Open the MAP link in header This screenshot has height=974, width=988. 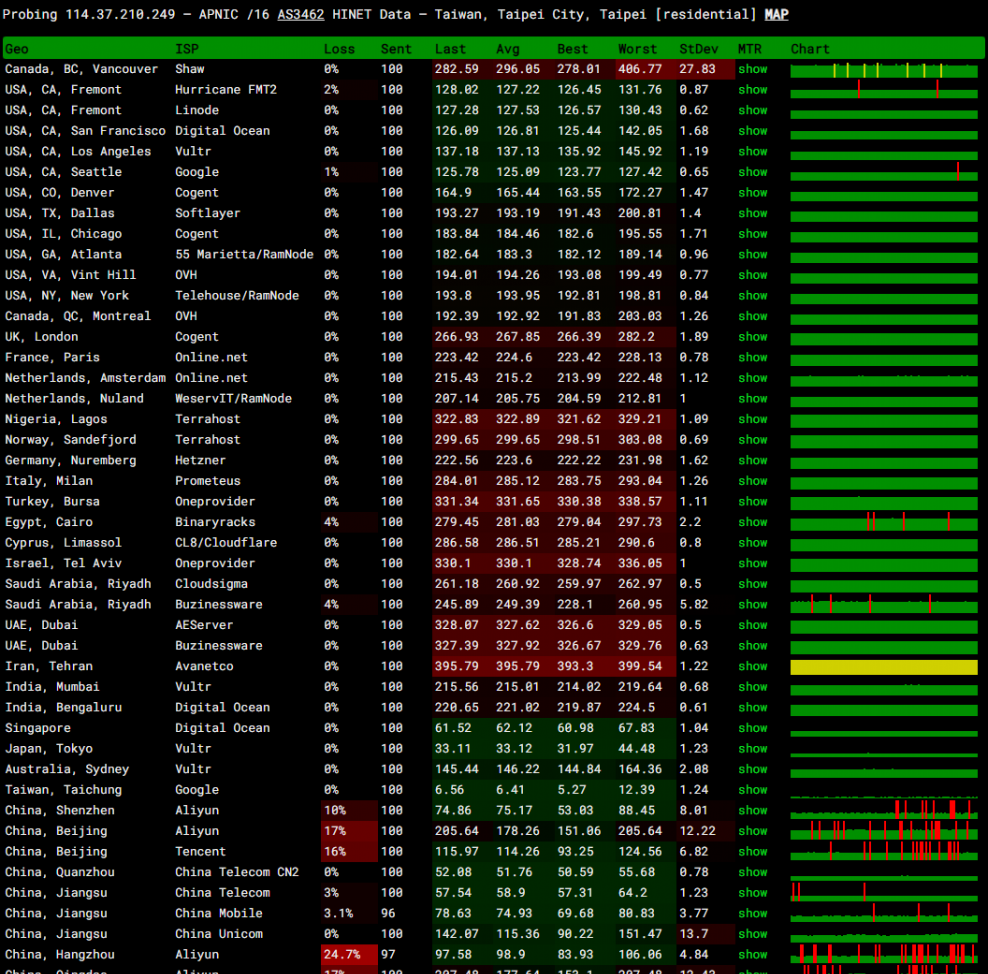(x=776, y=14)
